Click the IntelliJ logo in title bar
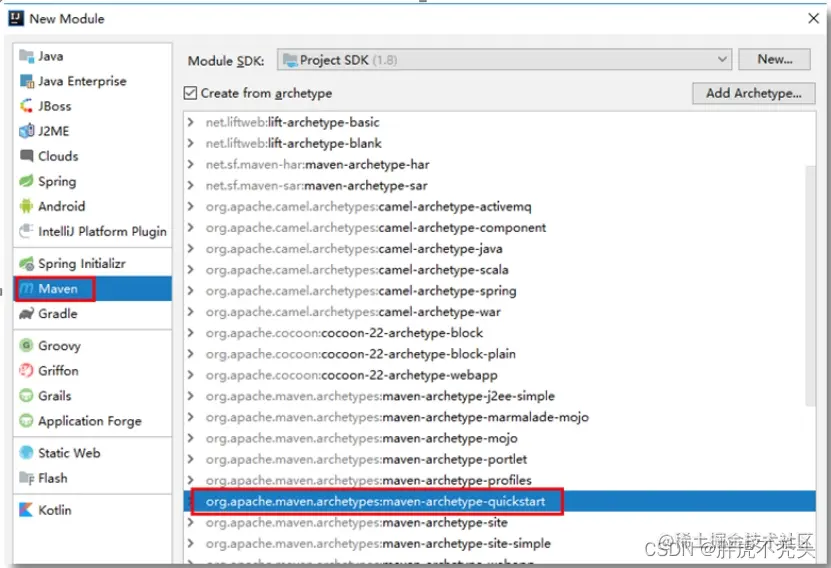Viewport: 831px width, 568px height. coord(16,19)
